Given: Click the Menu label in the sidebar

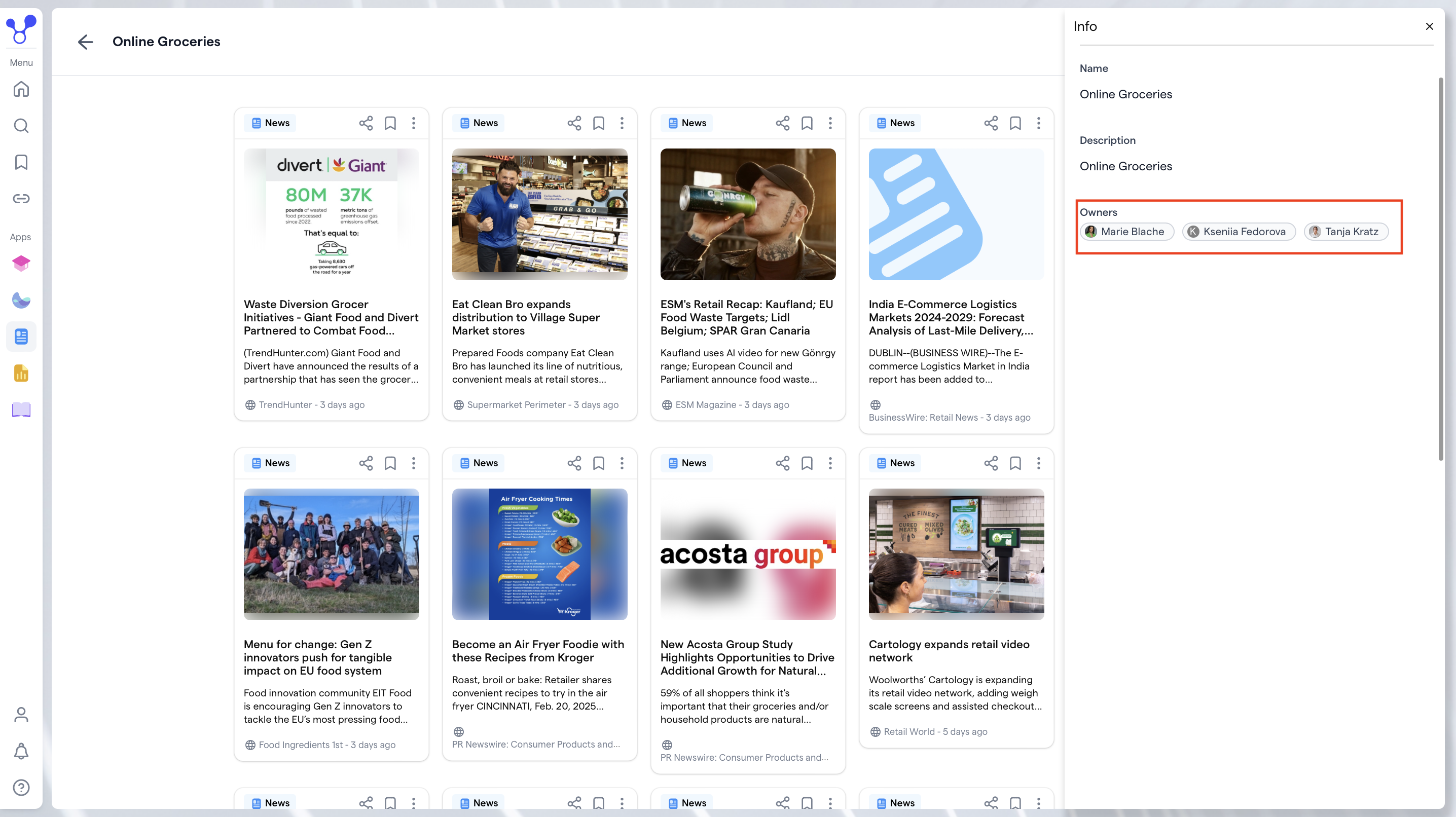Looking at the screenshot, I should (21, 63).
